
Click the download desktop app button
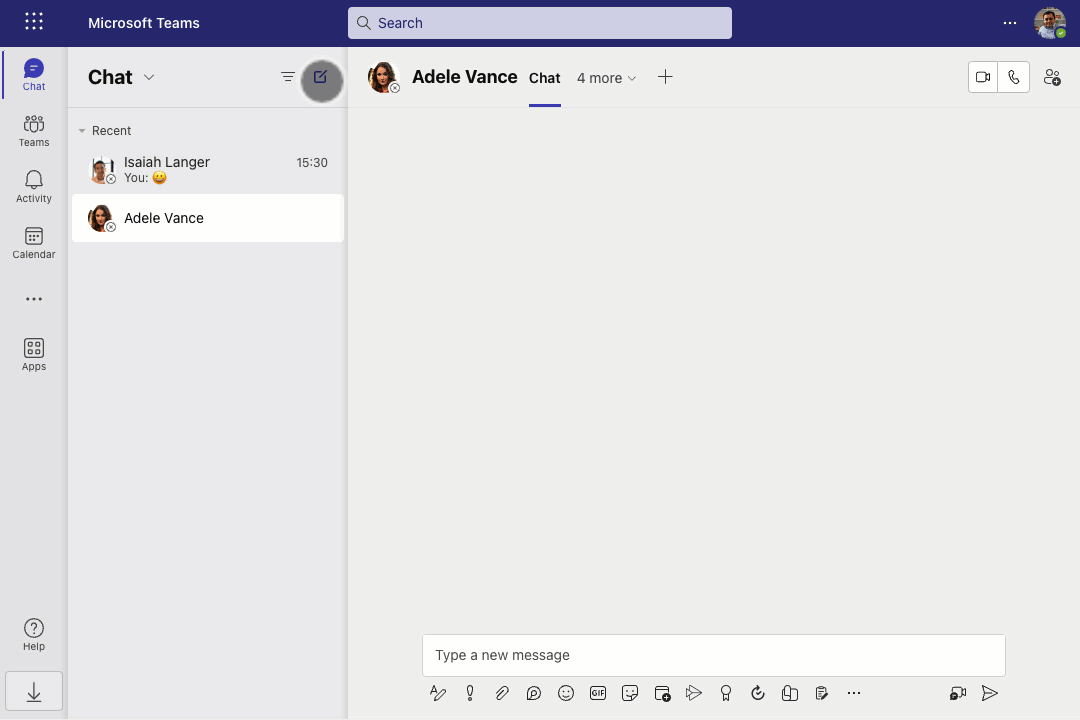[34, 691]
